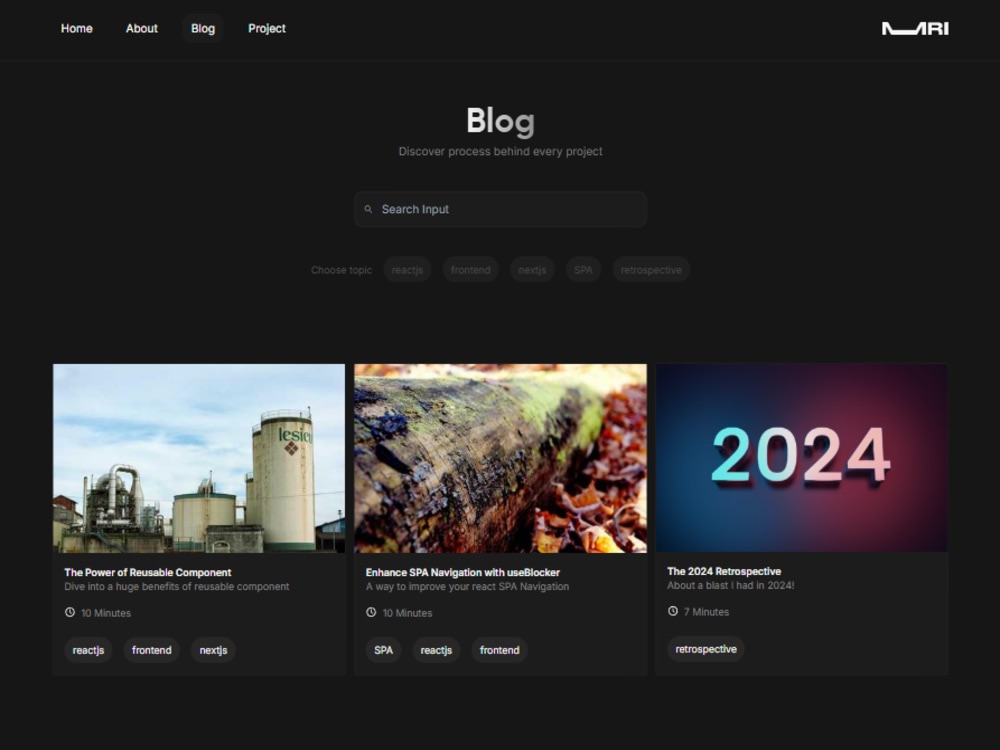Click '7 Minutes' reading time text

[x=706, y=612]
